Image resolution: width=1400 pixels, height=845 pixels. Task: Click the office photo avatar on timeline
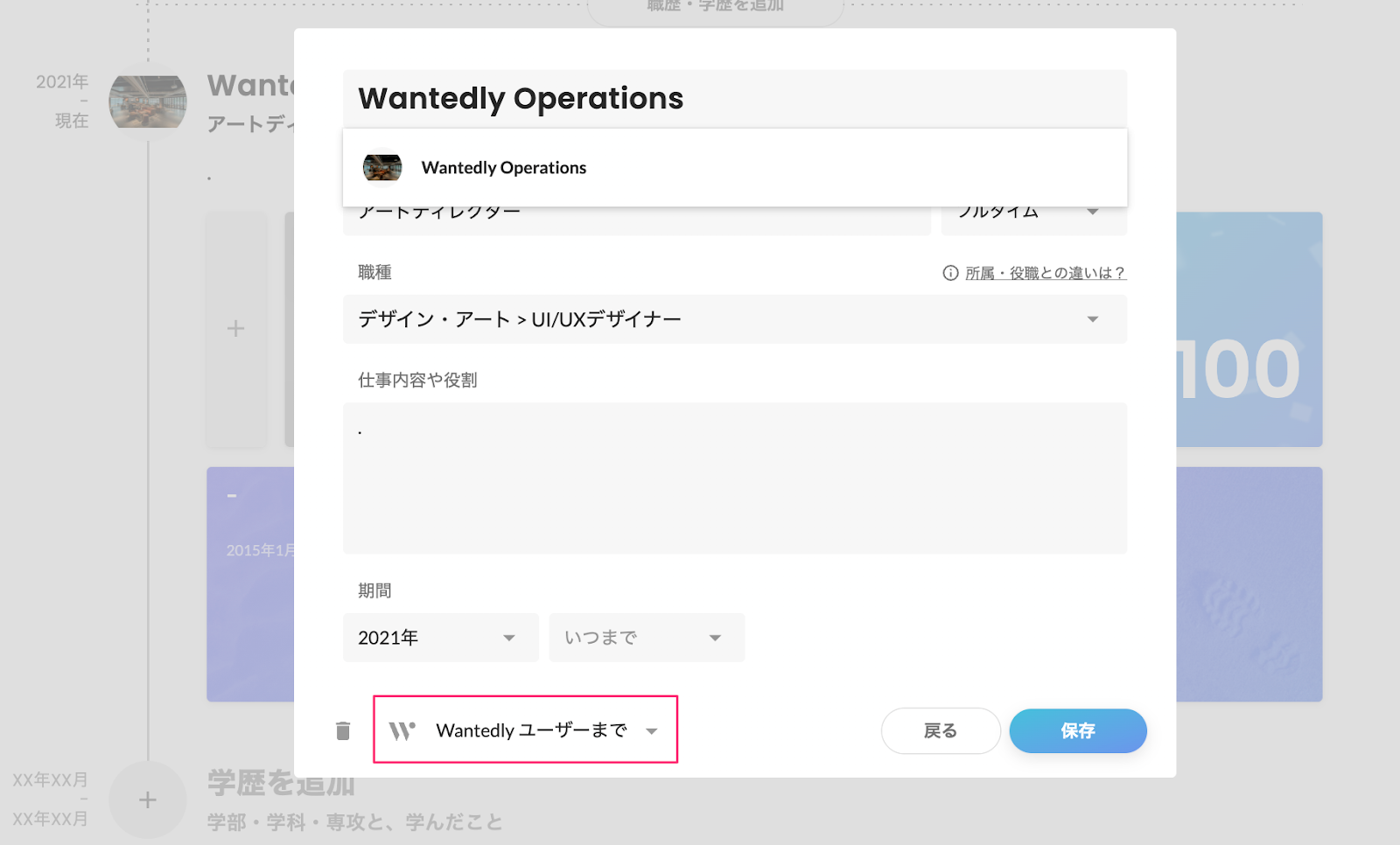click(148, 102)
